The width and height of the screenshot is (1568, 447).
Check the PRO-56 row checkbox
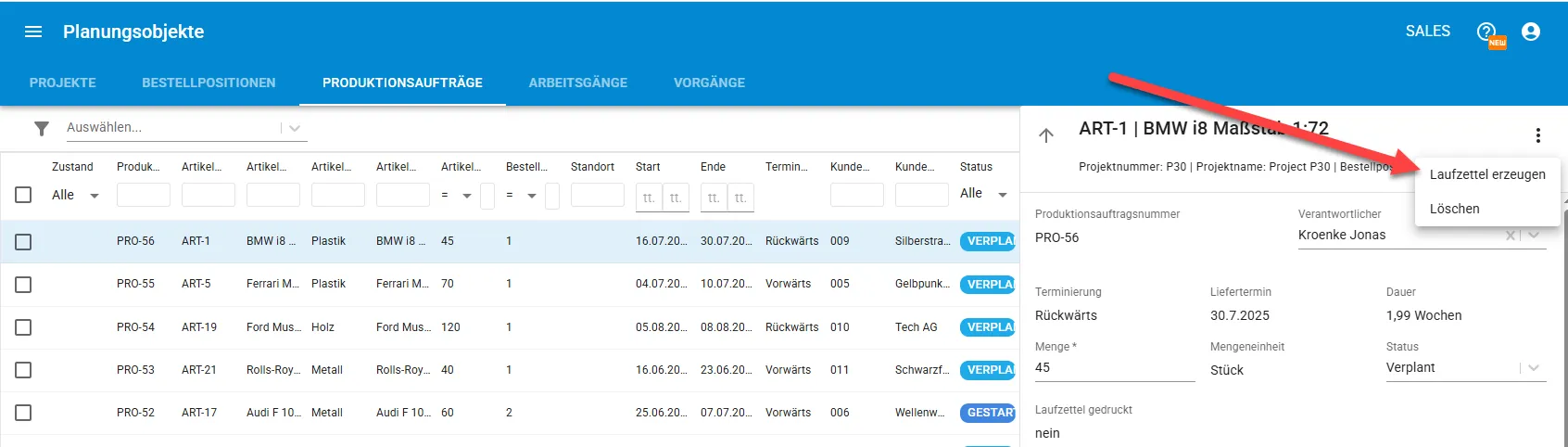23,242
